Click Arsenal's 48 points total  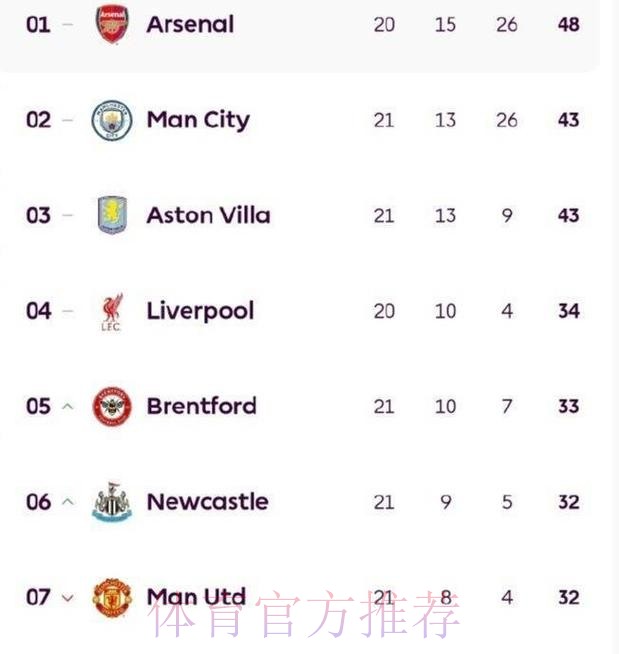click(x=569, y=24)
